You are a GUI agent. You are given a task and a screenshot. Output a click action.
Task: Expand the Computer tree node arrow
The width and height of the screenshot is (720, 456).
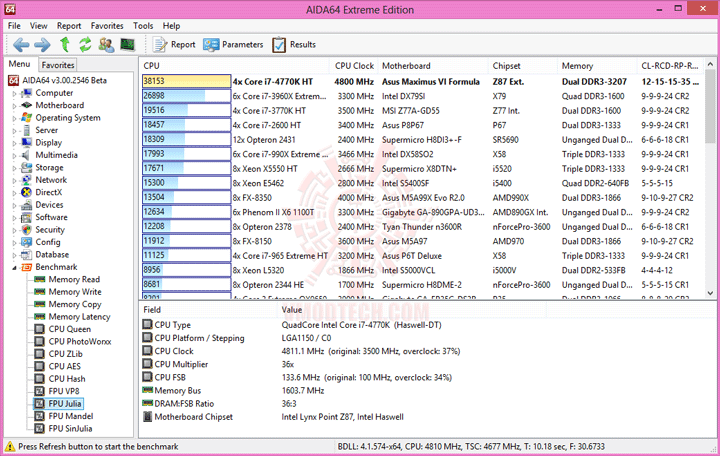pyautogui.click(x=14, y=93)
